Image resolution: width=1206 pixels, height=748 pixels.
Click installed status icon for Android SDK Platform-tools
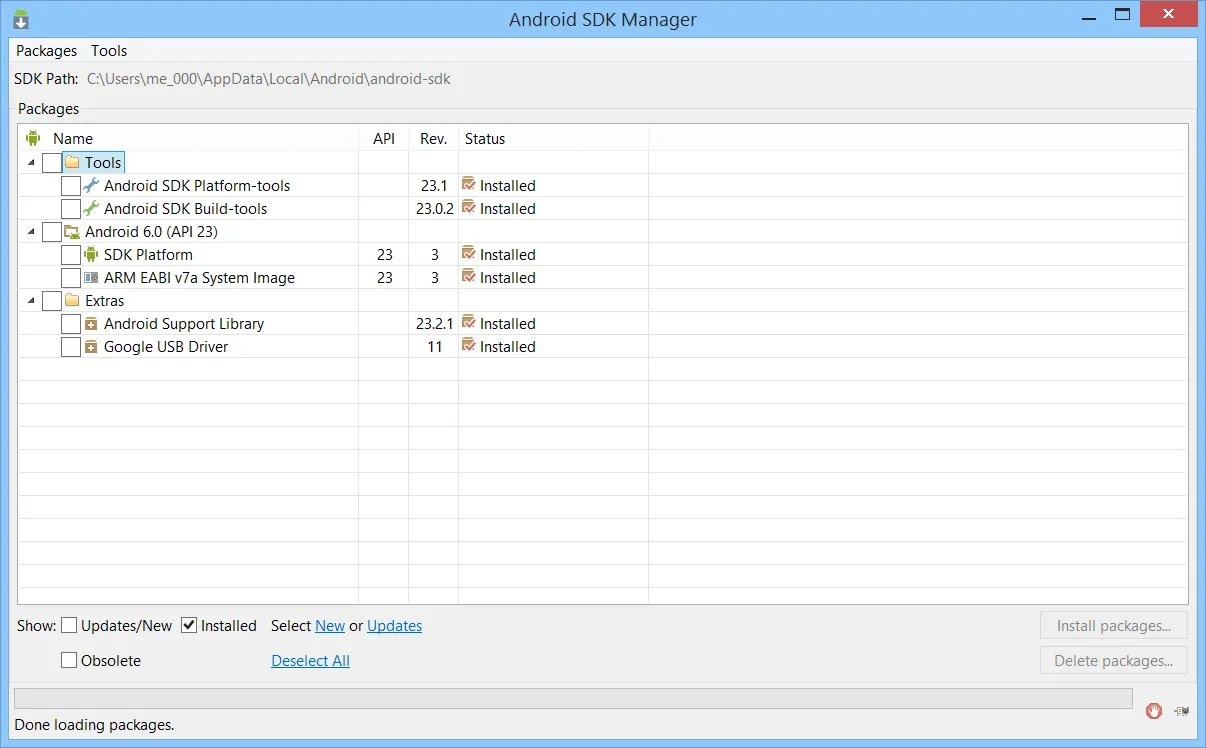468,184
